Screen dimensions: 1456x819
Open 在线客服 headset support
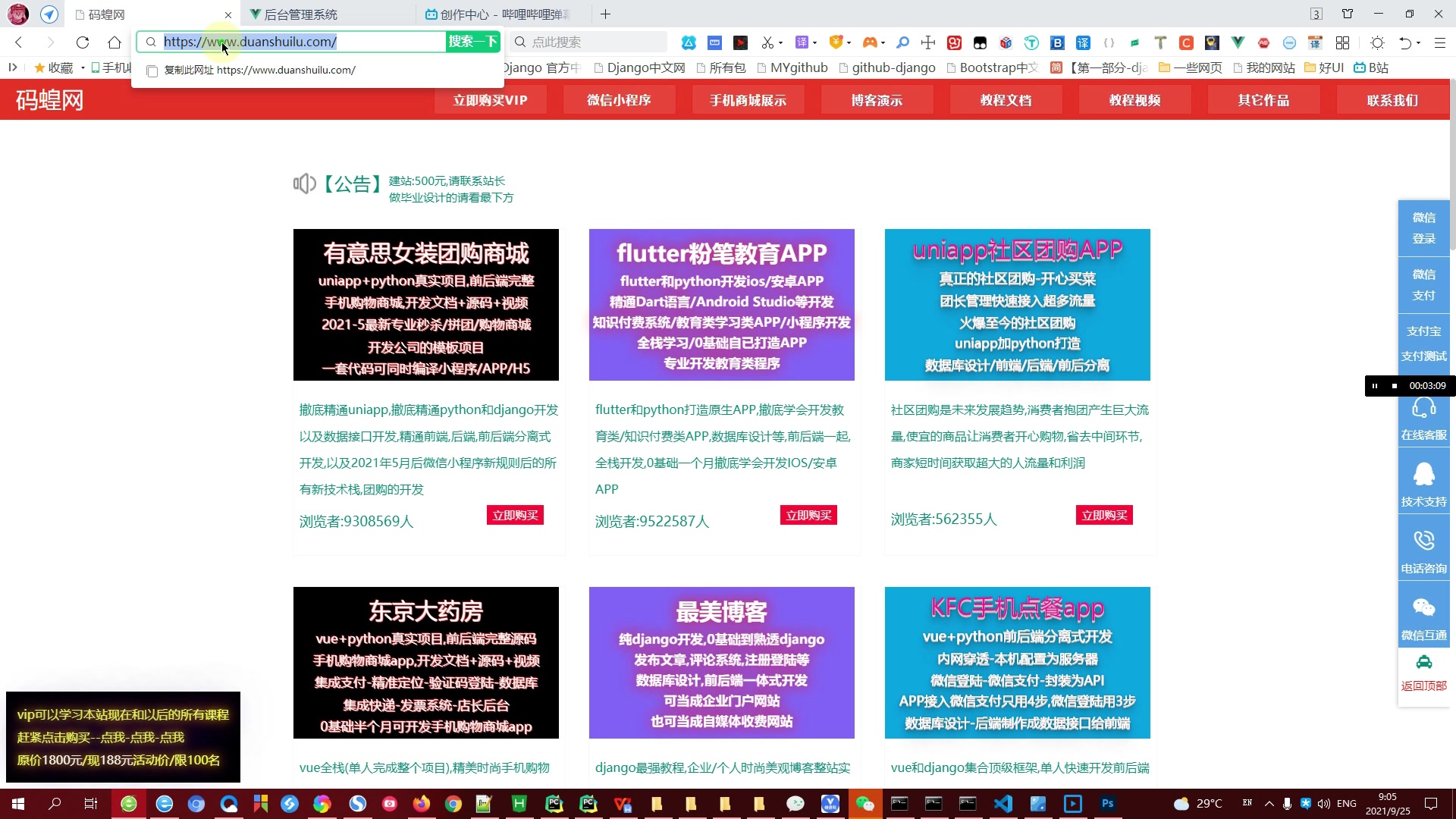1423,419
